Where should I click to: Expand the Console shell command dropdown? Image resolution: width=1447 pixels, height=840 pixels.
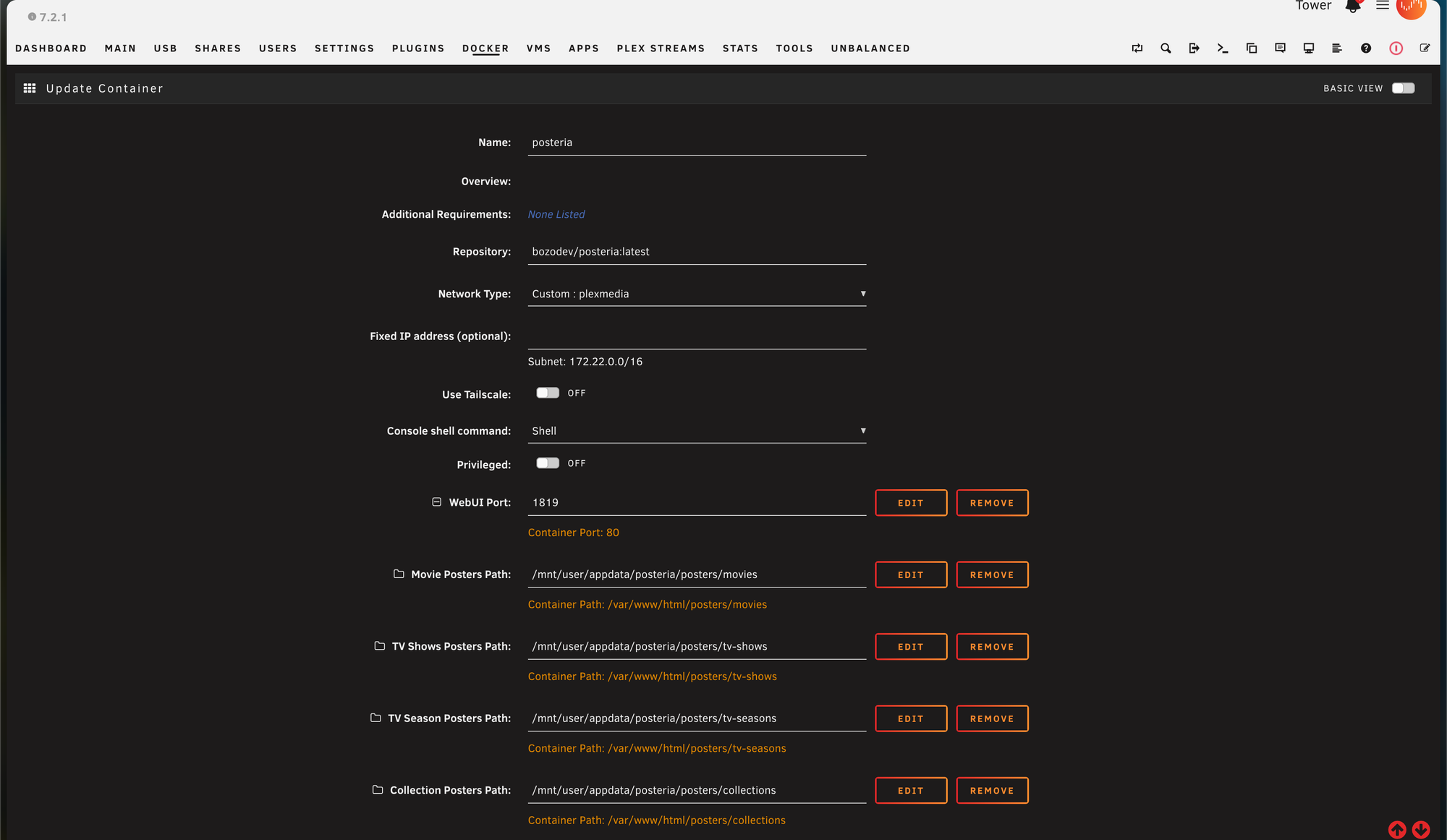(696, 430)
